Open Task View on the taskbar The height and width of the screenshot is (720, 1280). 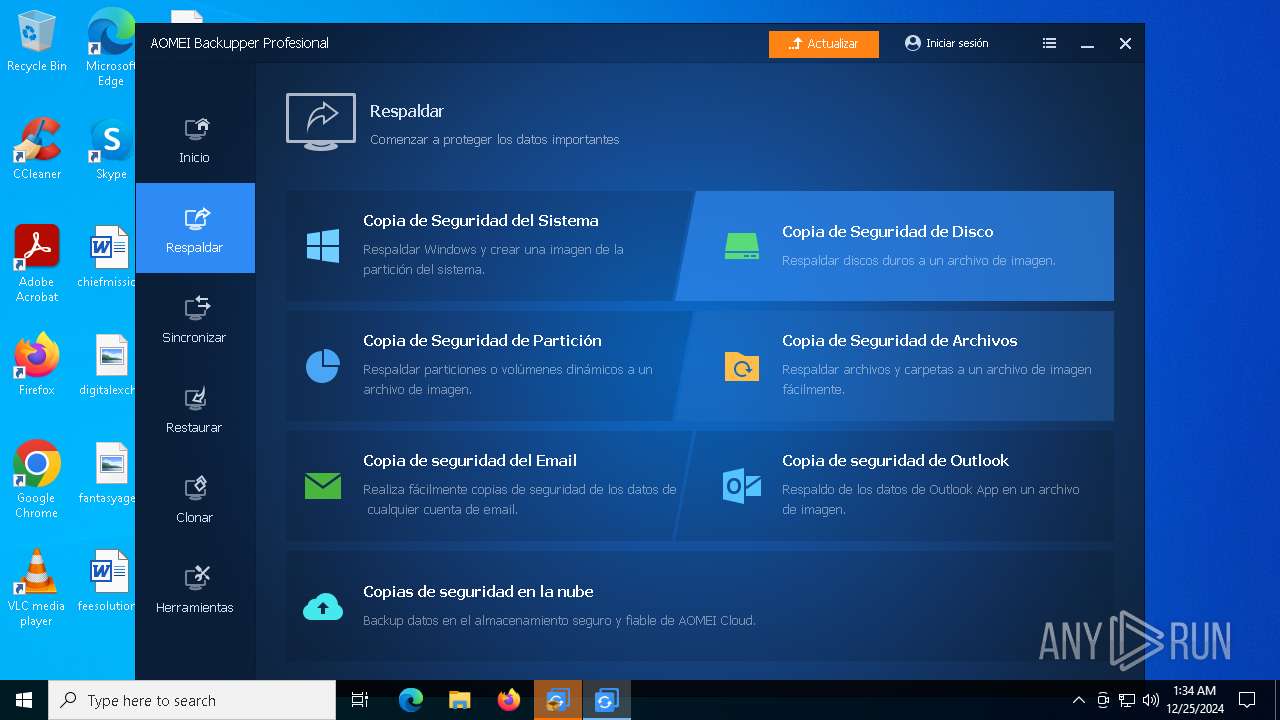tap(360, 700)
